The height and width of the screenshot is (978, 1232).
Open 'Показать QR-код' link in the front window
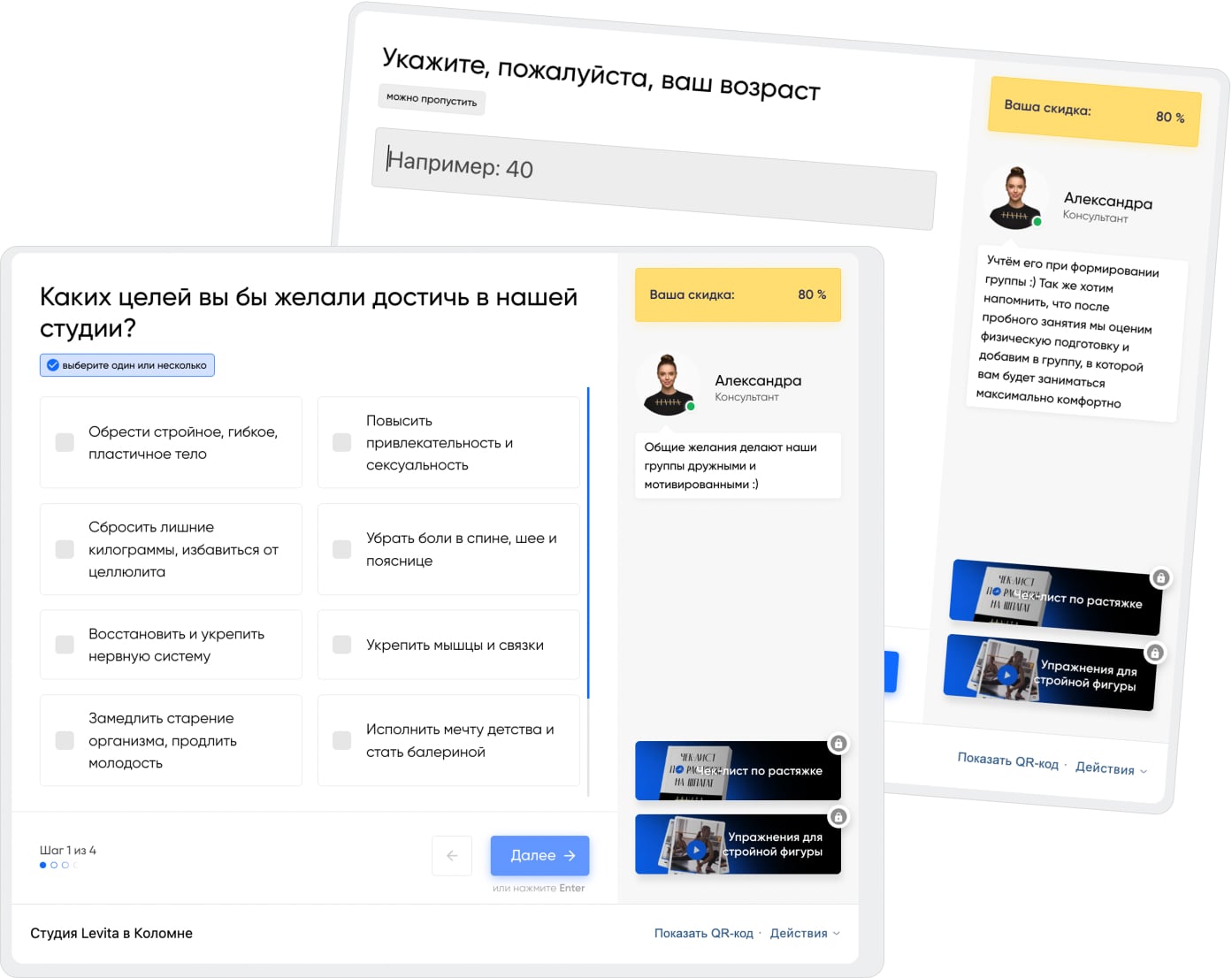(704, 933)
